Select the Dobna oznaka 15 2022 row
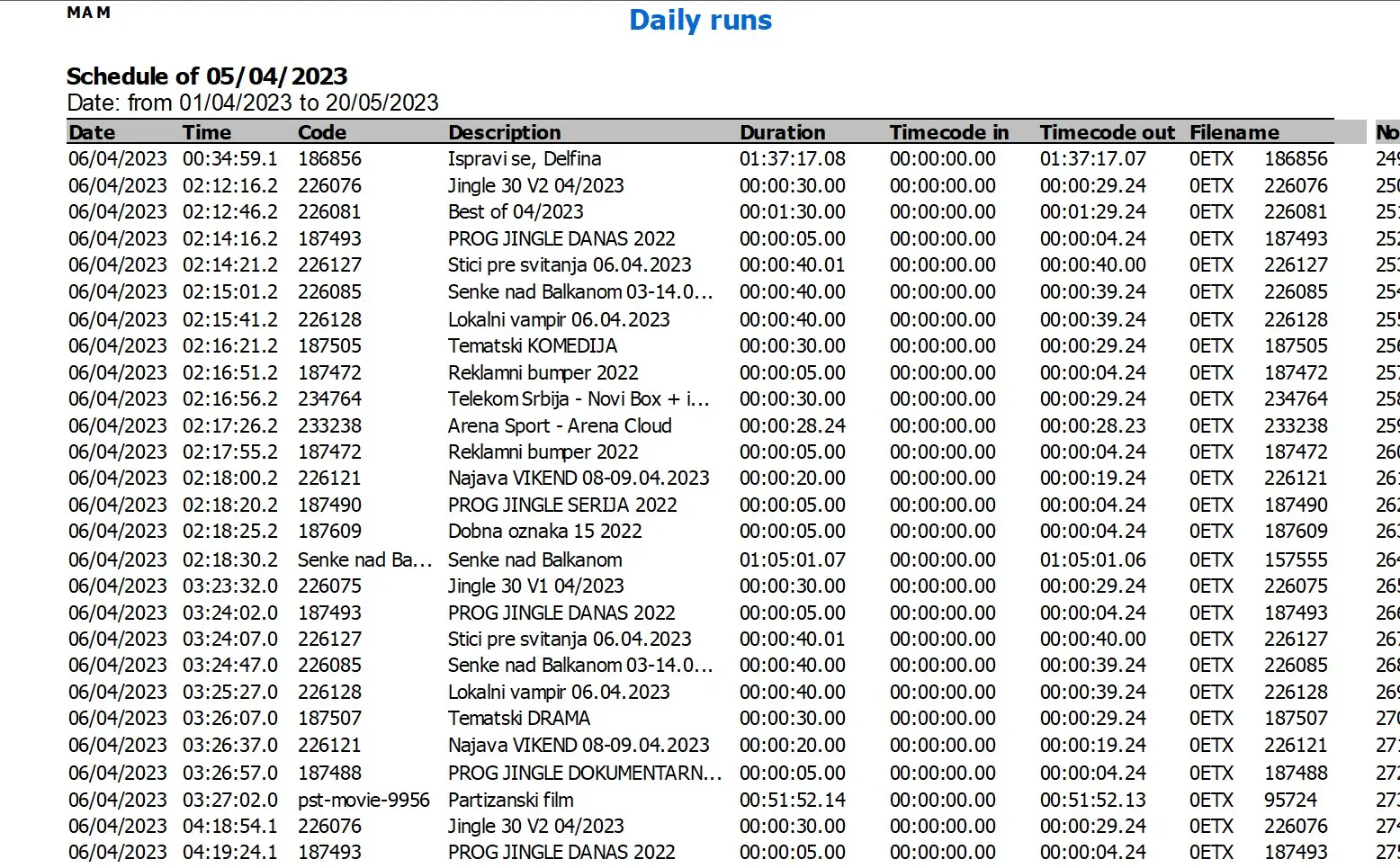Screen dimensions: 1400x868 point(544,532)
